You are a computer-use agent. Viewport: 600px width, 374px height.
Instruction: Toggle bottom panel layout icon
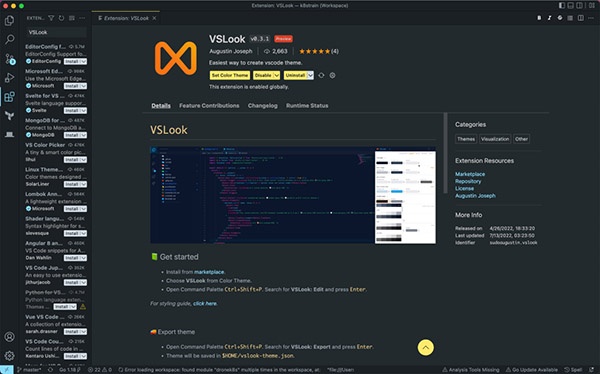tap(571, 5)
